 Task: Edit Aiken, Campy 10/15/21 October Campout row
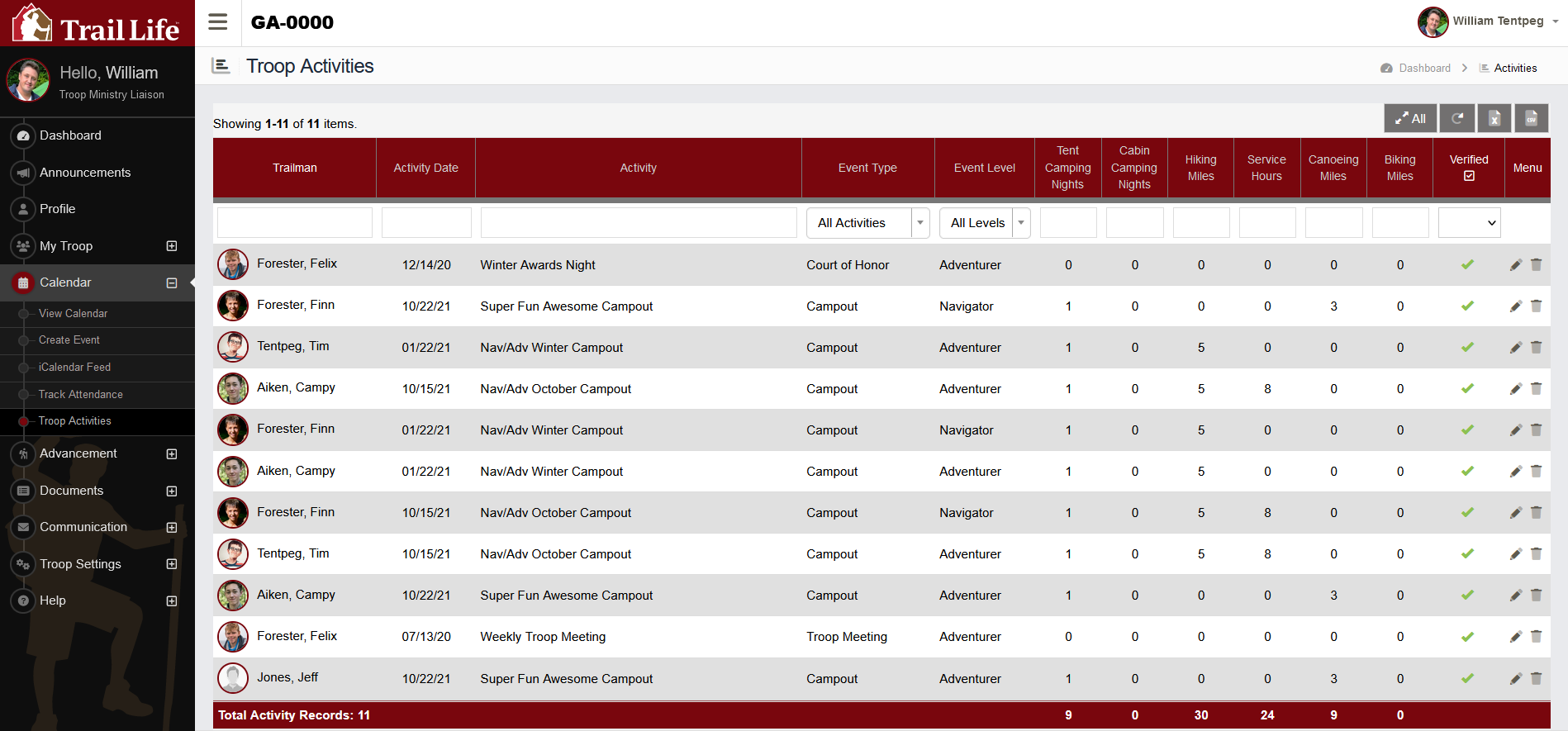click(1516, 389)
